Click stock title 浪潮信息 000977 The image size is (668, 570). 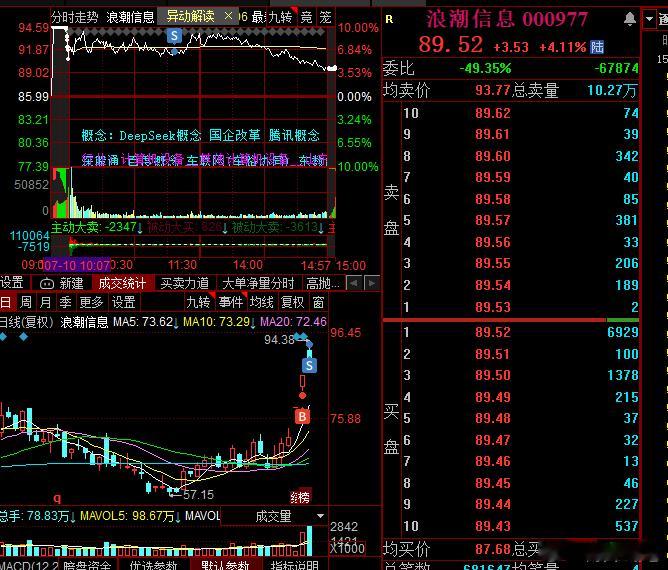(507, 19)
